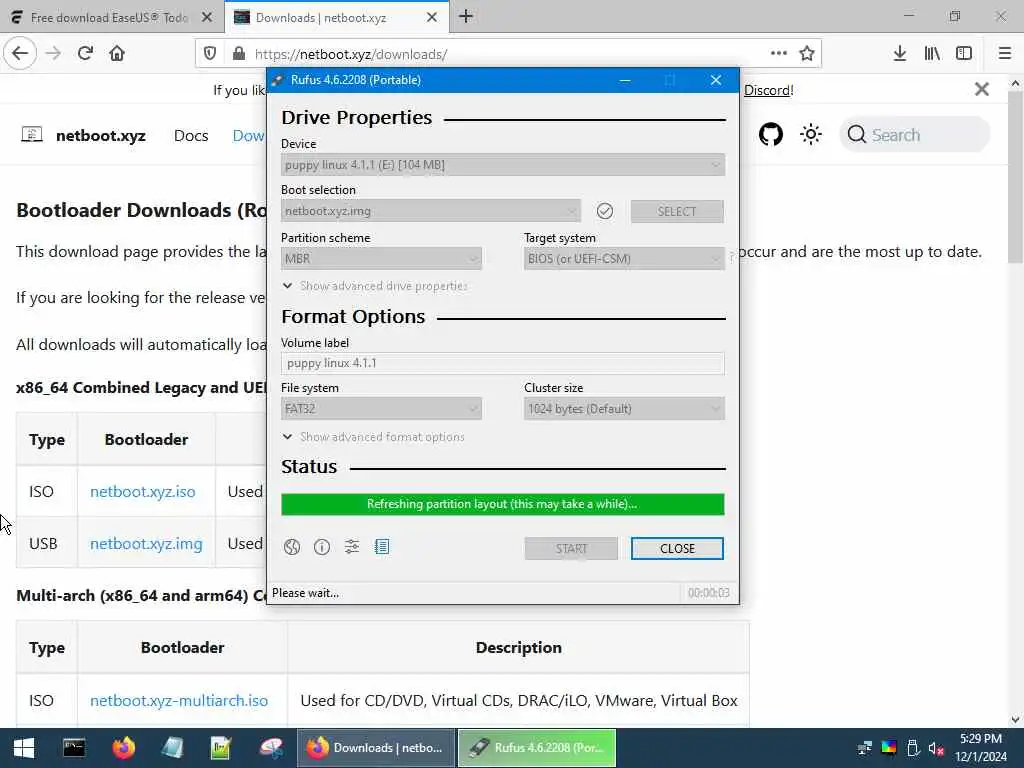This screenshot has height=768, width=1024.
Task: Close the EaseUS Todo tab
Action: (x=207, y=18)
